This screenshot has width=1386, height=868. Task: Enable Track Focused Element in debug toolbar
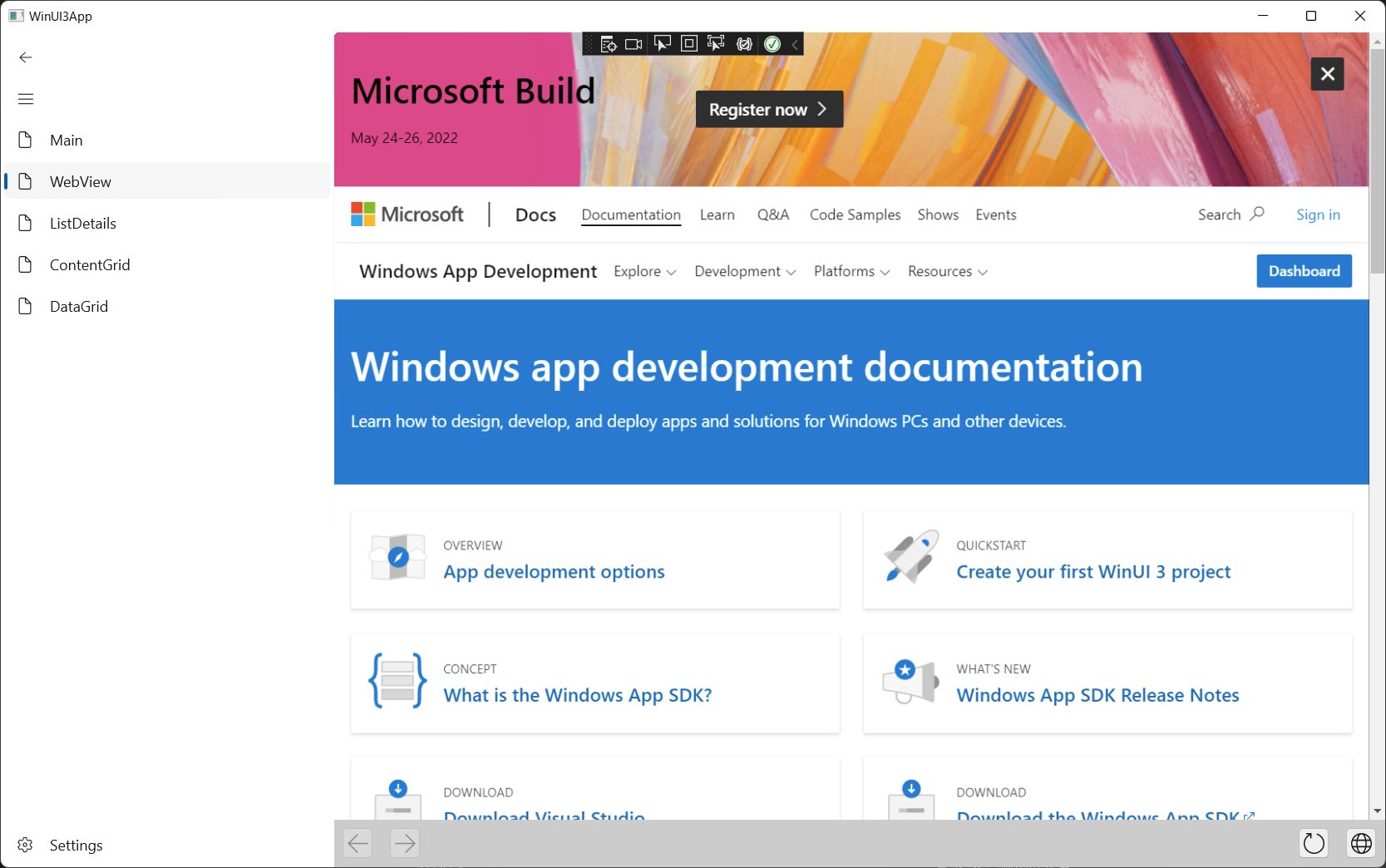pyautogui.click(x=716, y=43)
